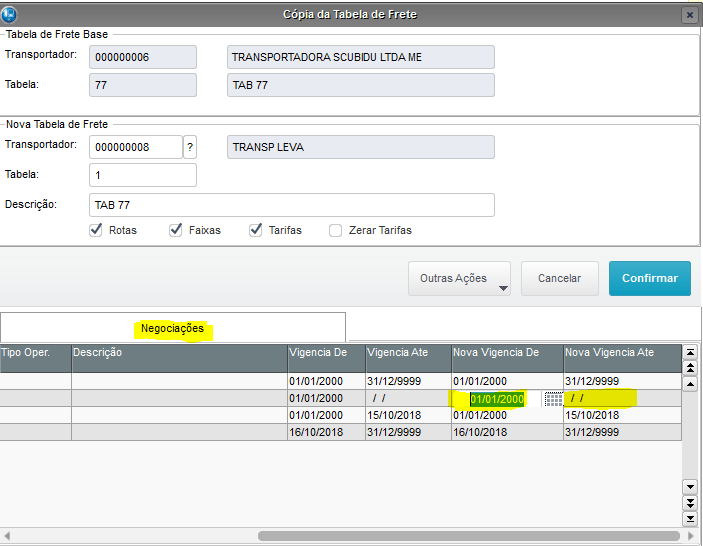Viewport: 703px width, 546px height.
Task: Open the Transportador lookup question mark button
Action: (x=190, y=147)
